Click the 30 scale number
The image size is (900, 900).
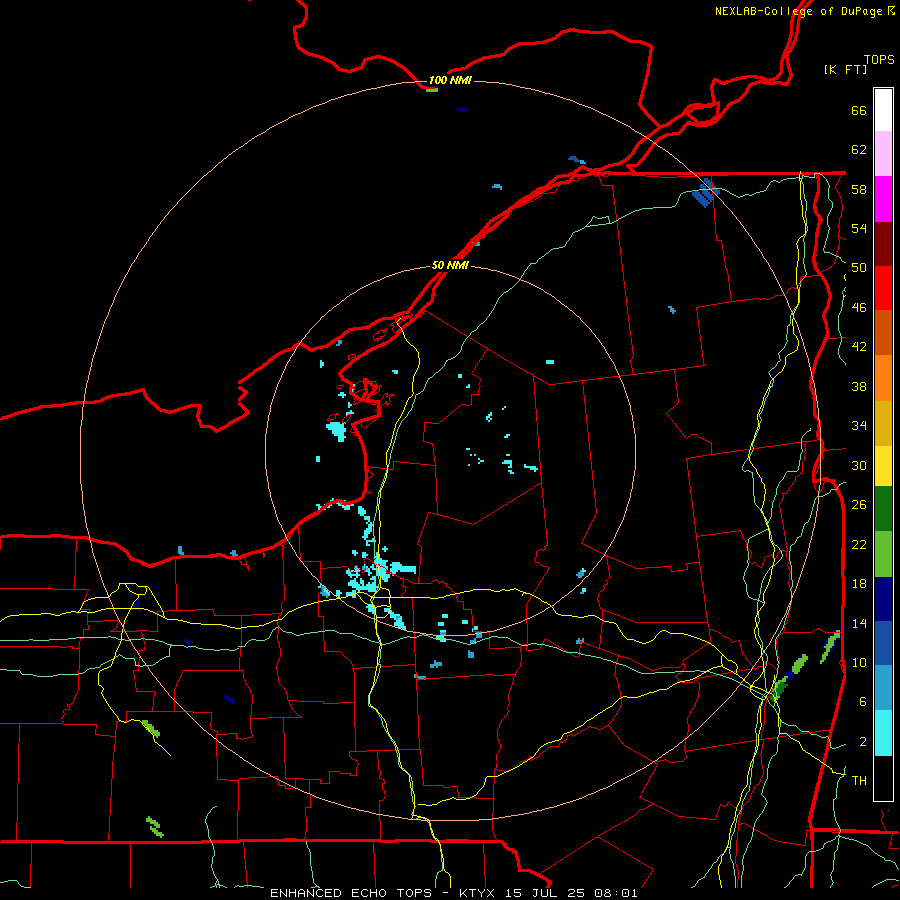coord(859,465)
